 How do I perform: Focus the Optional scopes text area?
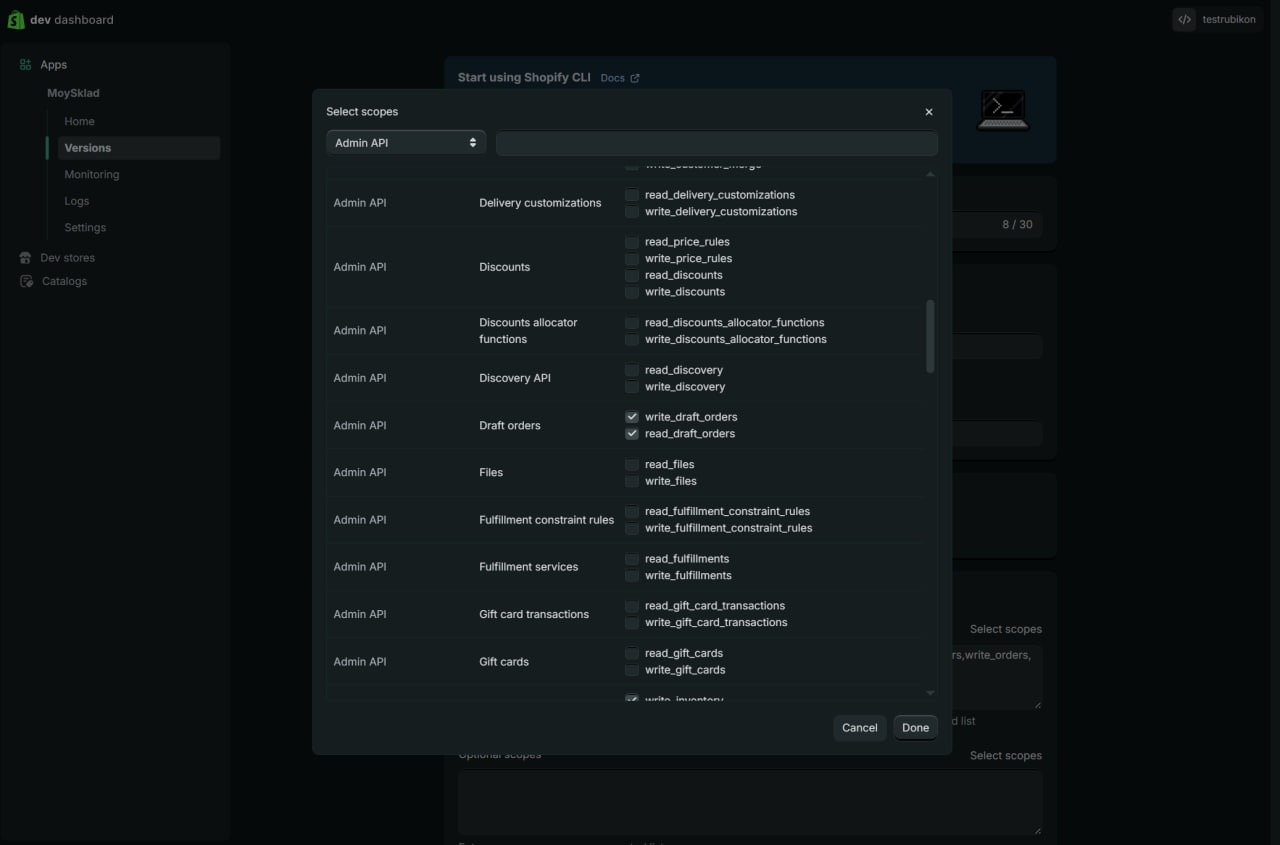tap(750, 802)
